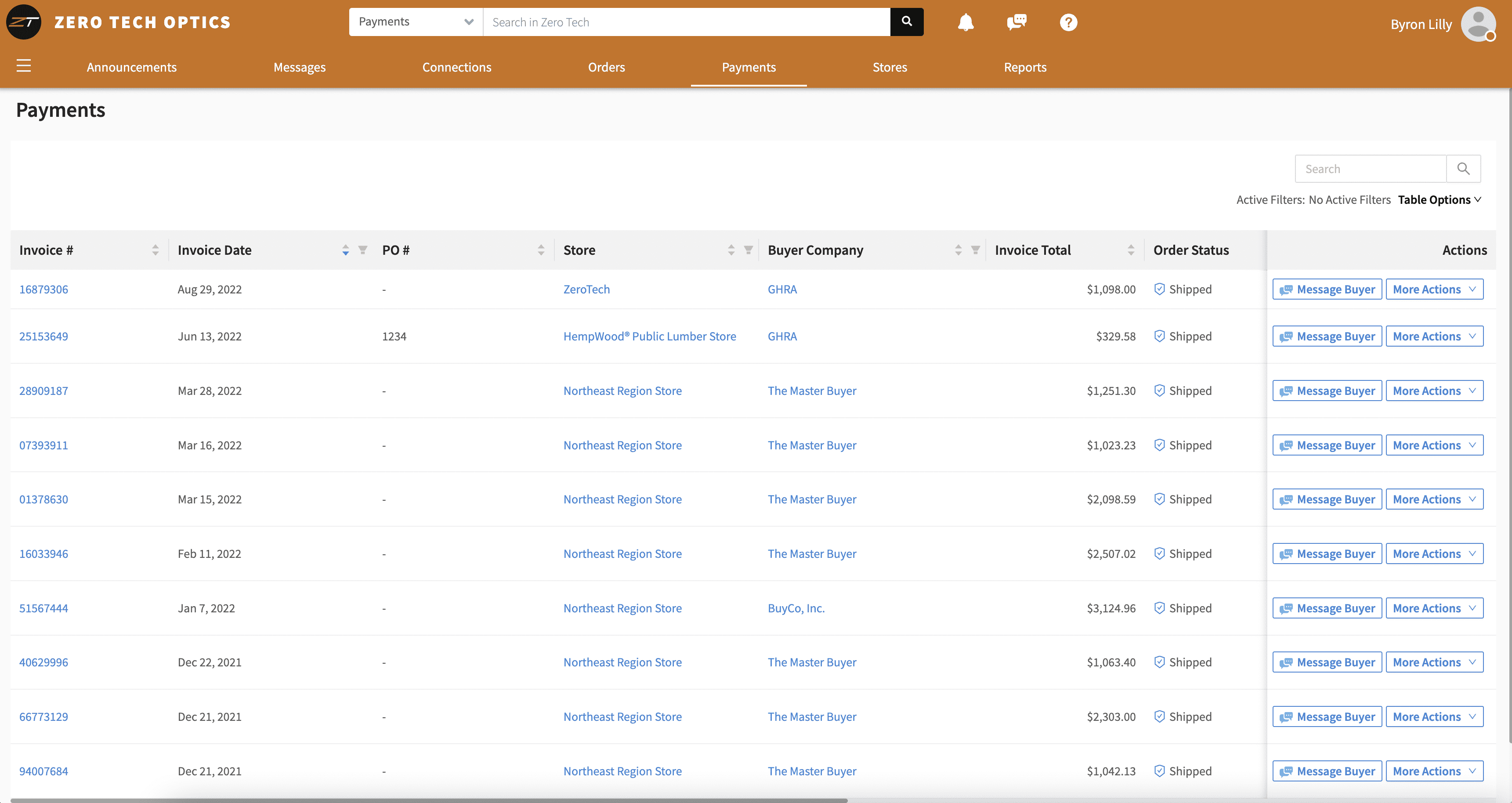The height and width of the screenshot is (803, 1512).
Task: Expand More Actions for invoice 28909187
Action: [x=1434, y=391]
